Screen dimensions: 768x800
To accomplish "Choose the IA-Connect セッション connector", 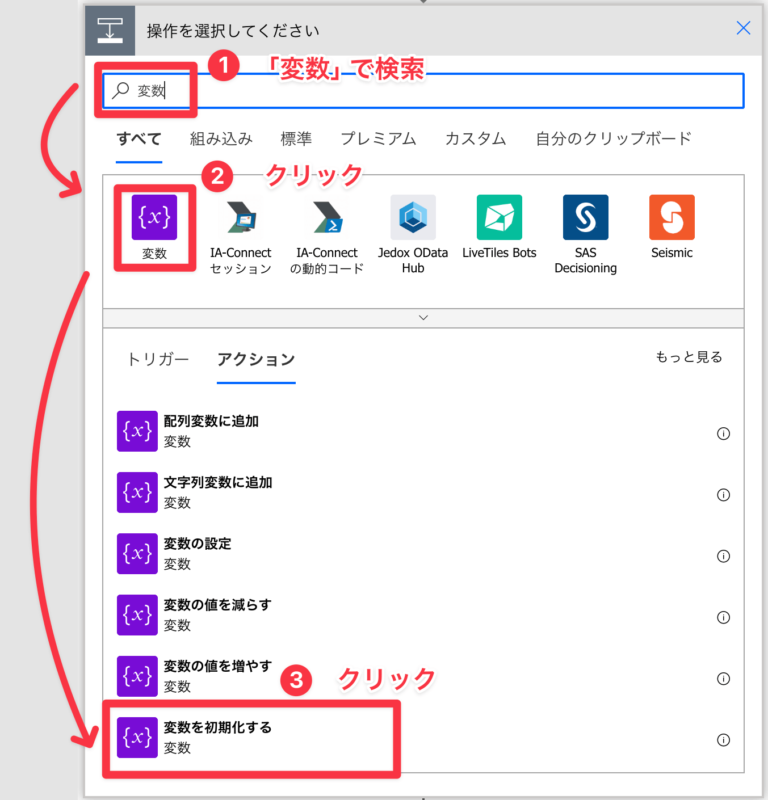I will click(241, 218).
